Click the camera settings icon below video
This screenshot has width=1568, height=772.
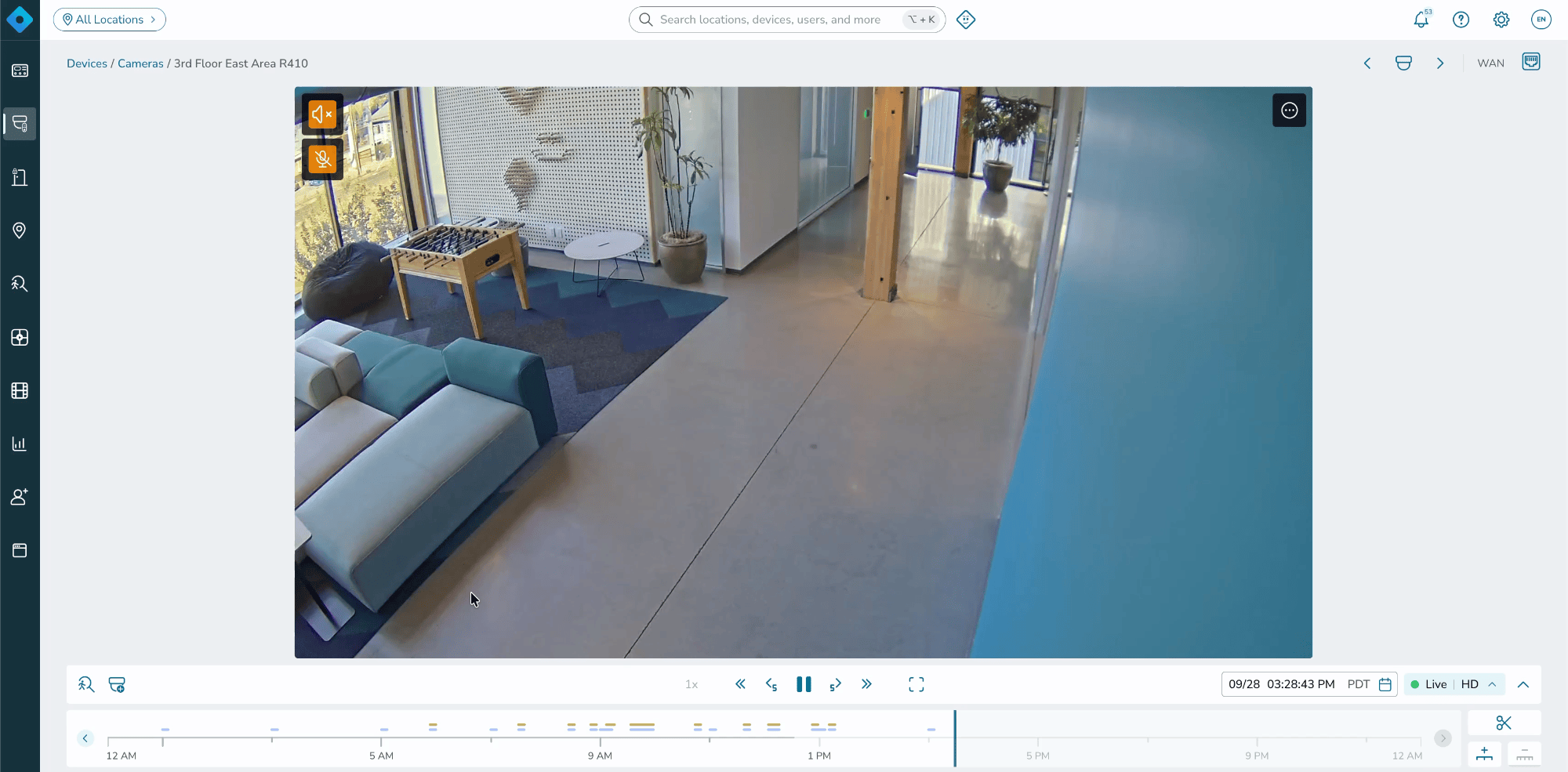point(117,684)
